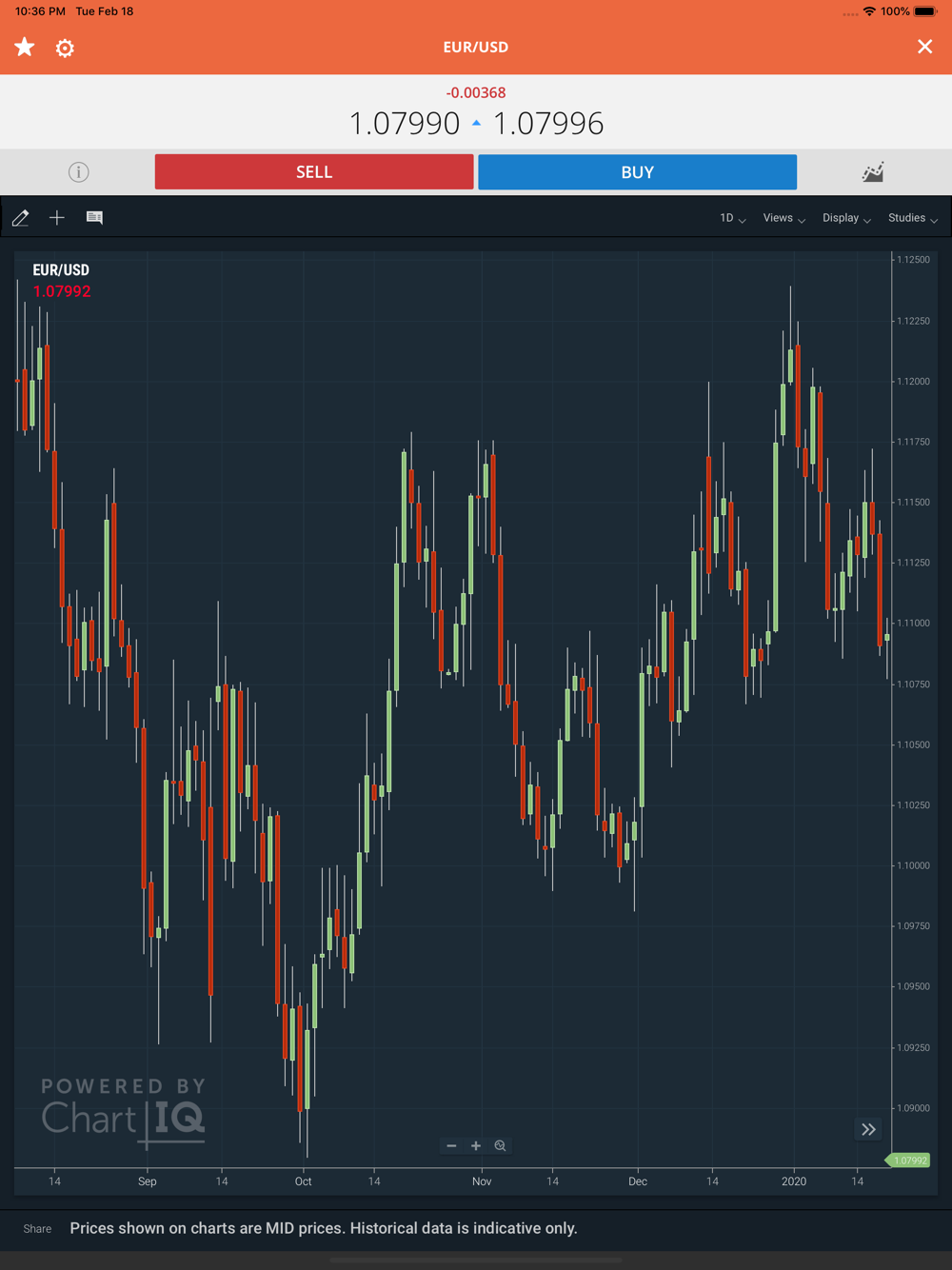Open the chart annotation notes icon
Viewport: 952px width, 1270px height.
[x=94, y=218]
